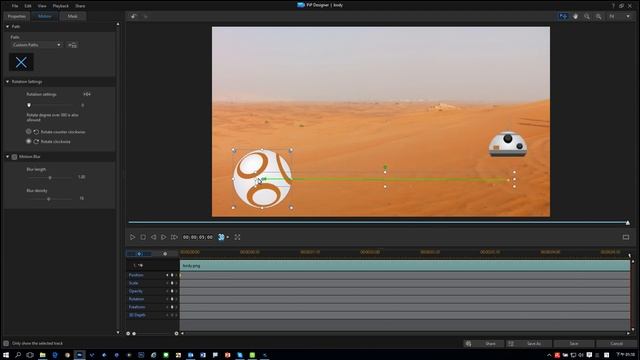Viewport: 640px width, 360px height.
Task: Activate the selection tool in preview toolbar
Action: pos(563,16)
